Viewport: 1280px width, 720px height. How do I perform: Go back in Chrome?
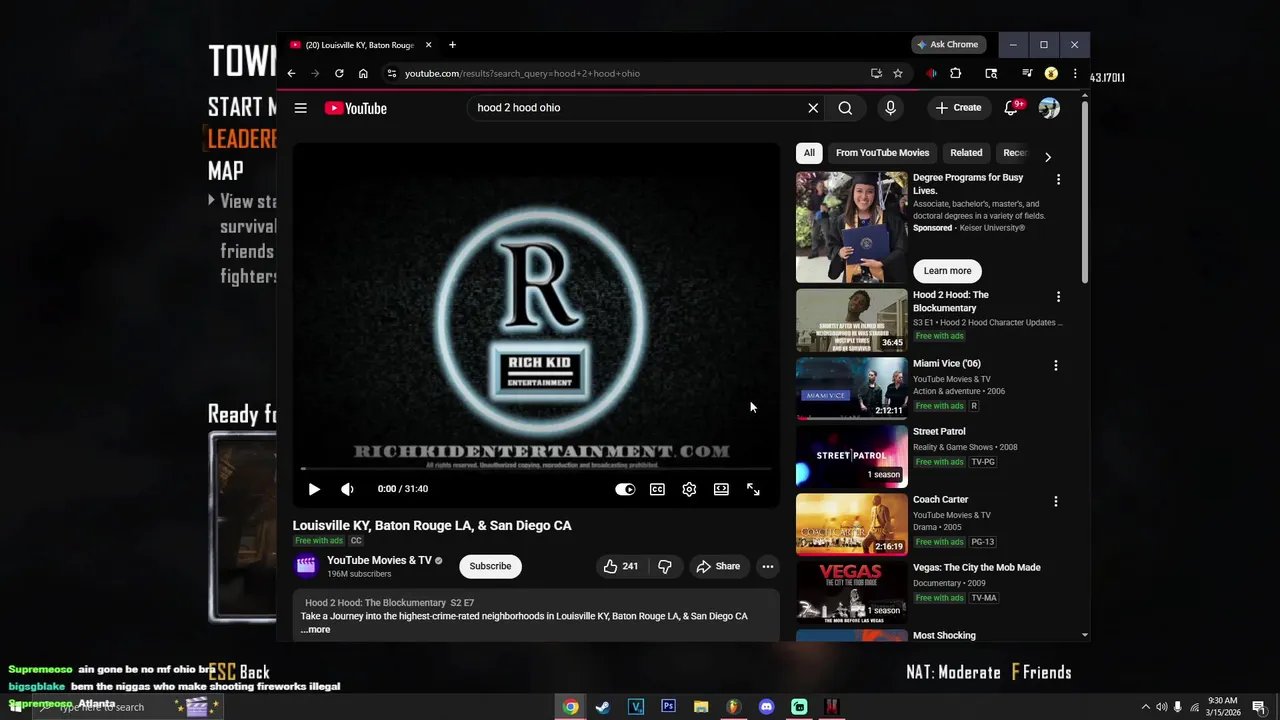[x=291, y=73]
